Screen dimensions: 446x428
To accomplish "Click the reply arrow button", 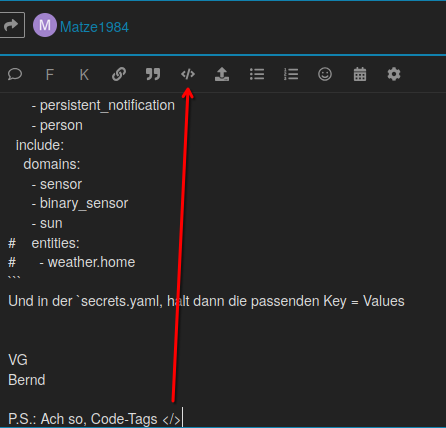I will pos(11,25).
